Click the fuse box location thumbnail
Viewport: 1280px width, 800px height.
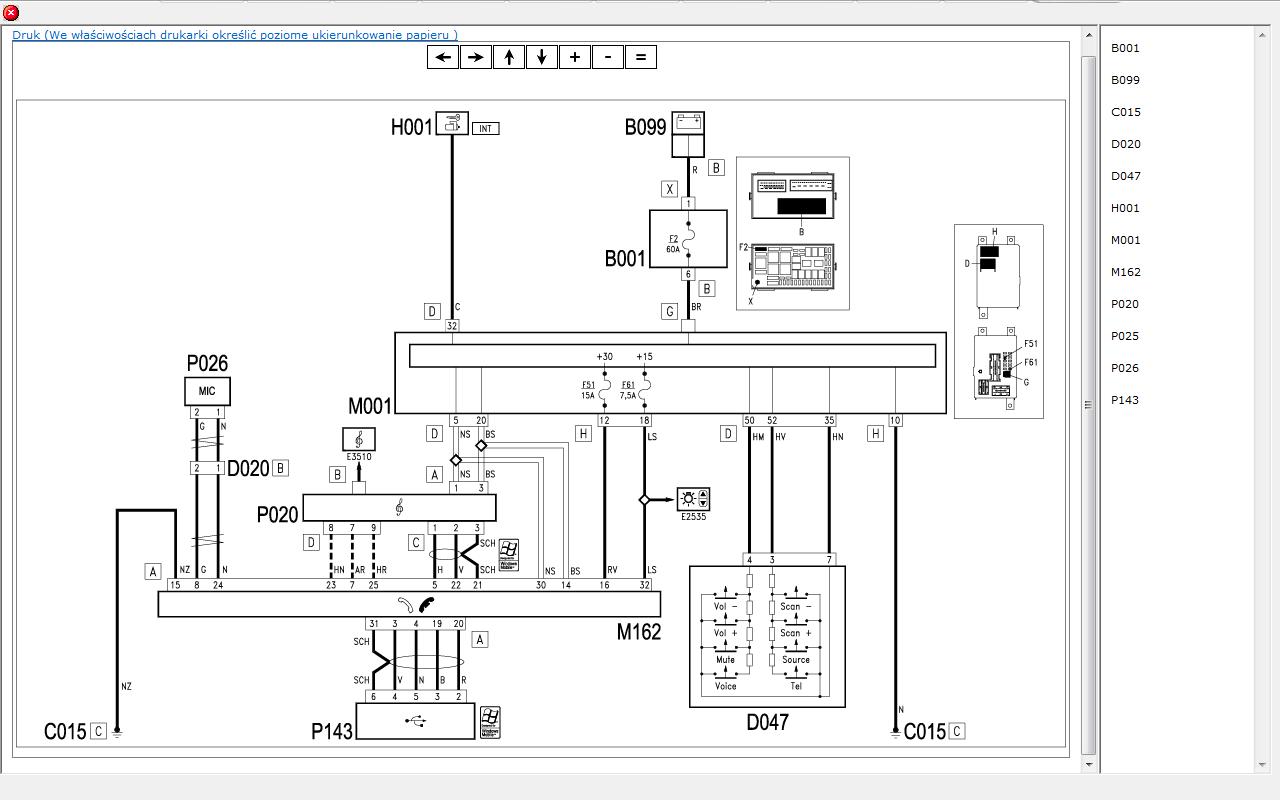pyautogui.click(x=793, y=233)
